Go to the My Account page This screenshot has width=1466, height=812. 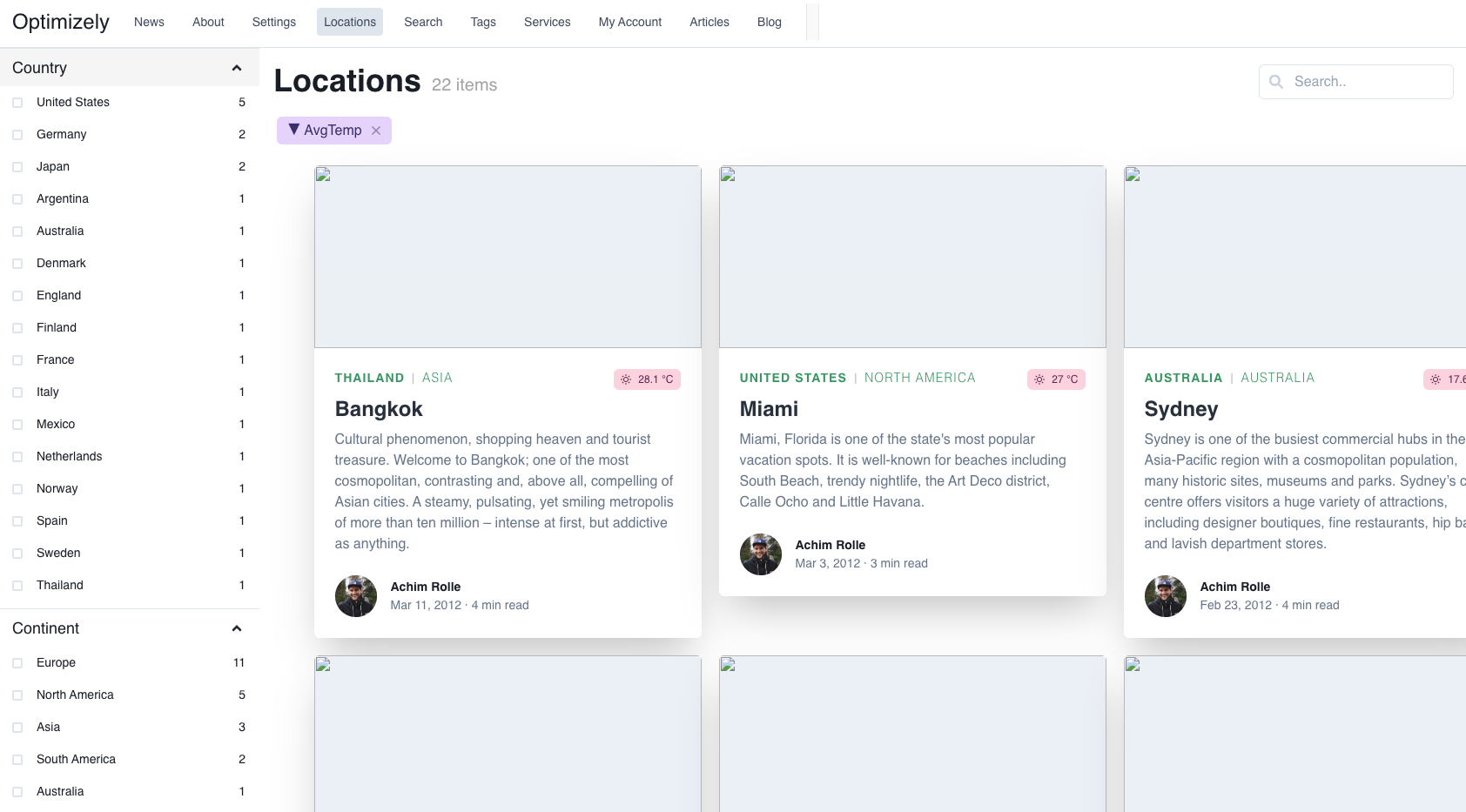point(629,22)
